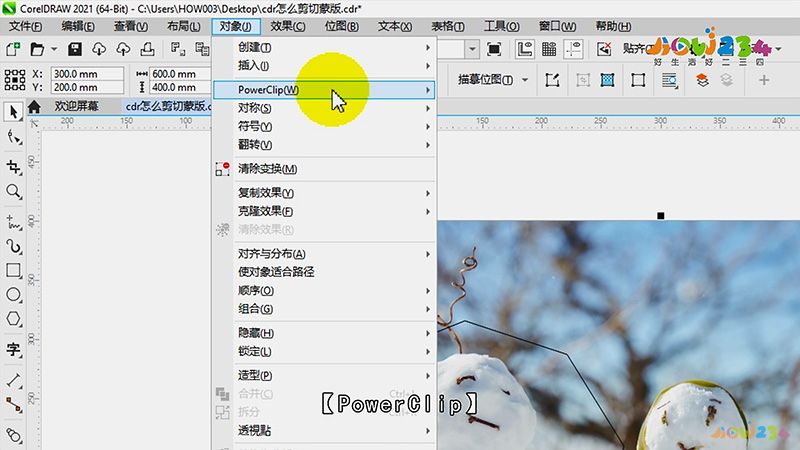Viewport: 800px width, 450px height.
Task: Click the Print icon
Action: coord(147,49)
